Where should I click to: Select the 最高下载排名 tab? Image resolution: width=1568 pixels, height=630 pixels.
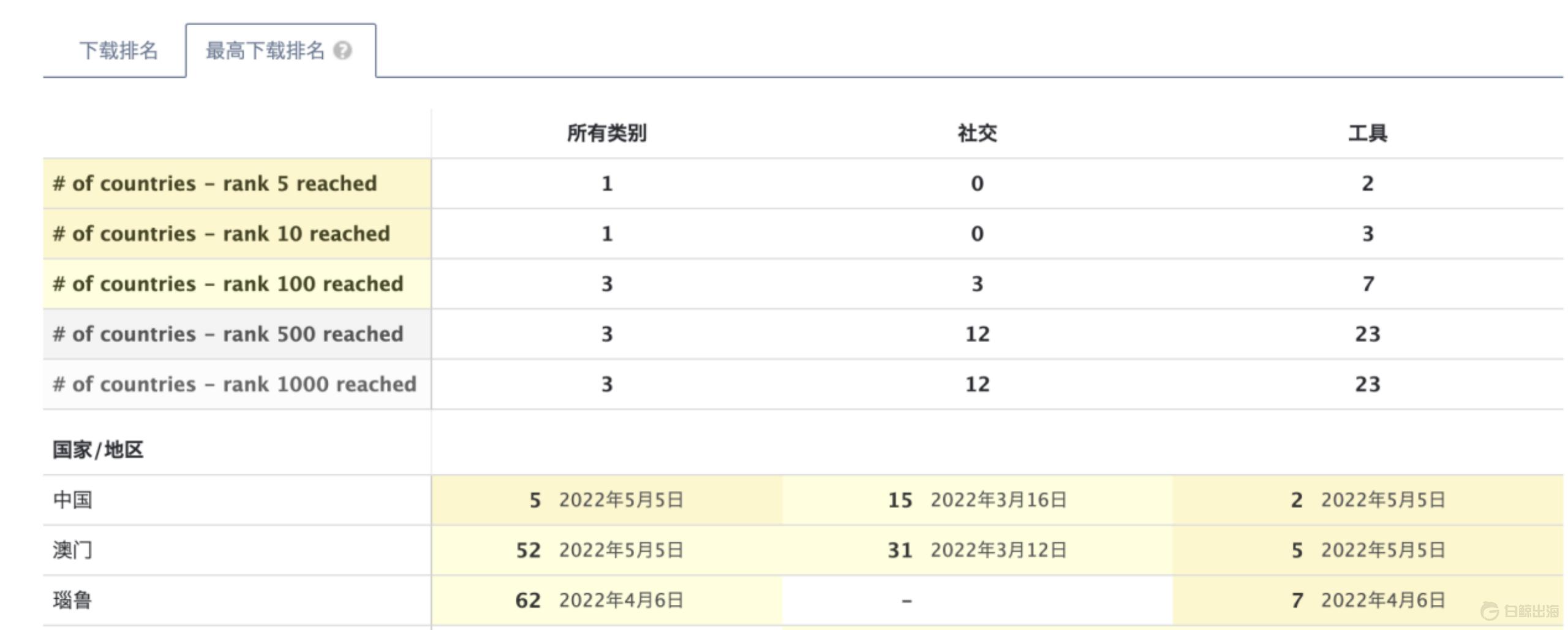coord(265,50)
